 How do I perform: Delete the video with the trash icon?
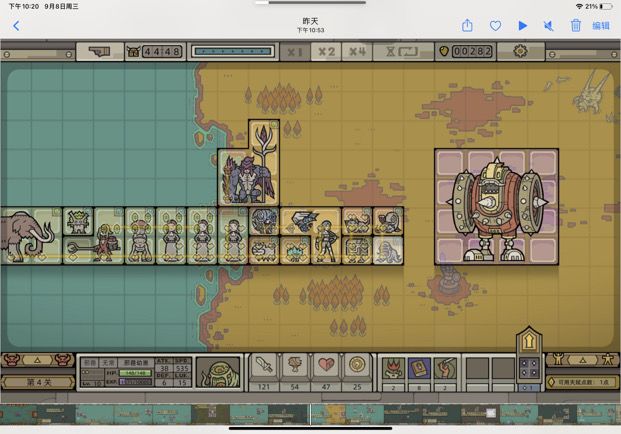[576, 26]
